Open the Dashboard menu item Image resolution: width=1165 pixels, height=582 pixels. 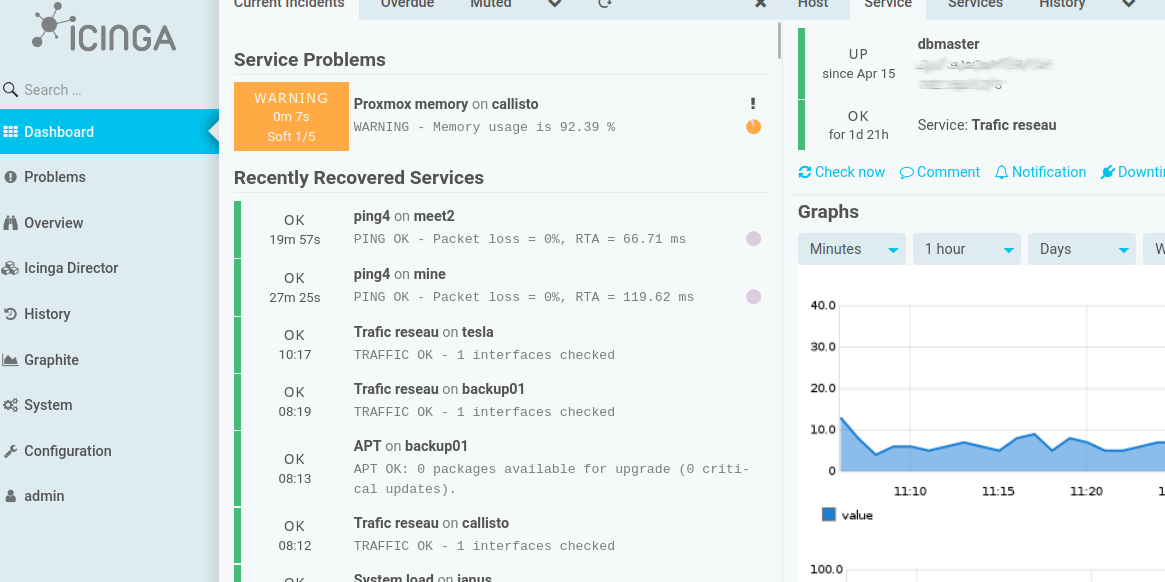tap(109, 132)
